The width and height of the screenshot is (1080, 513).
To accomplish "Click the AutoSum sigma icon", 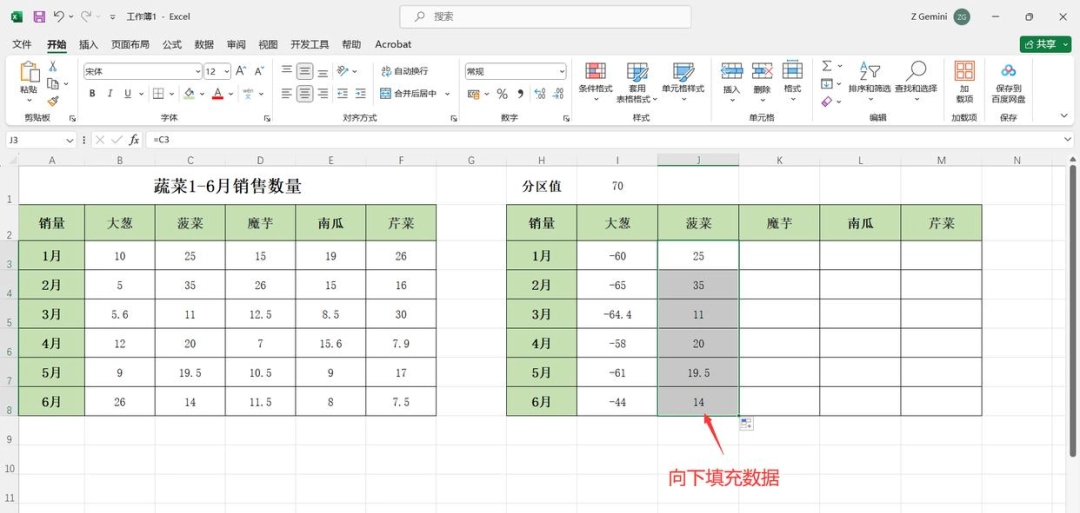I will pos(827,66).
